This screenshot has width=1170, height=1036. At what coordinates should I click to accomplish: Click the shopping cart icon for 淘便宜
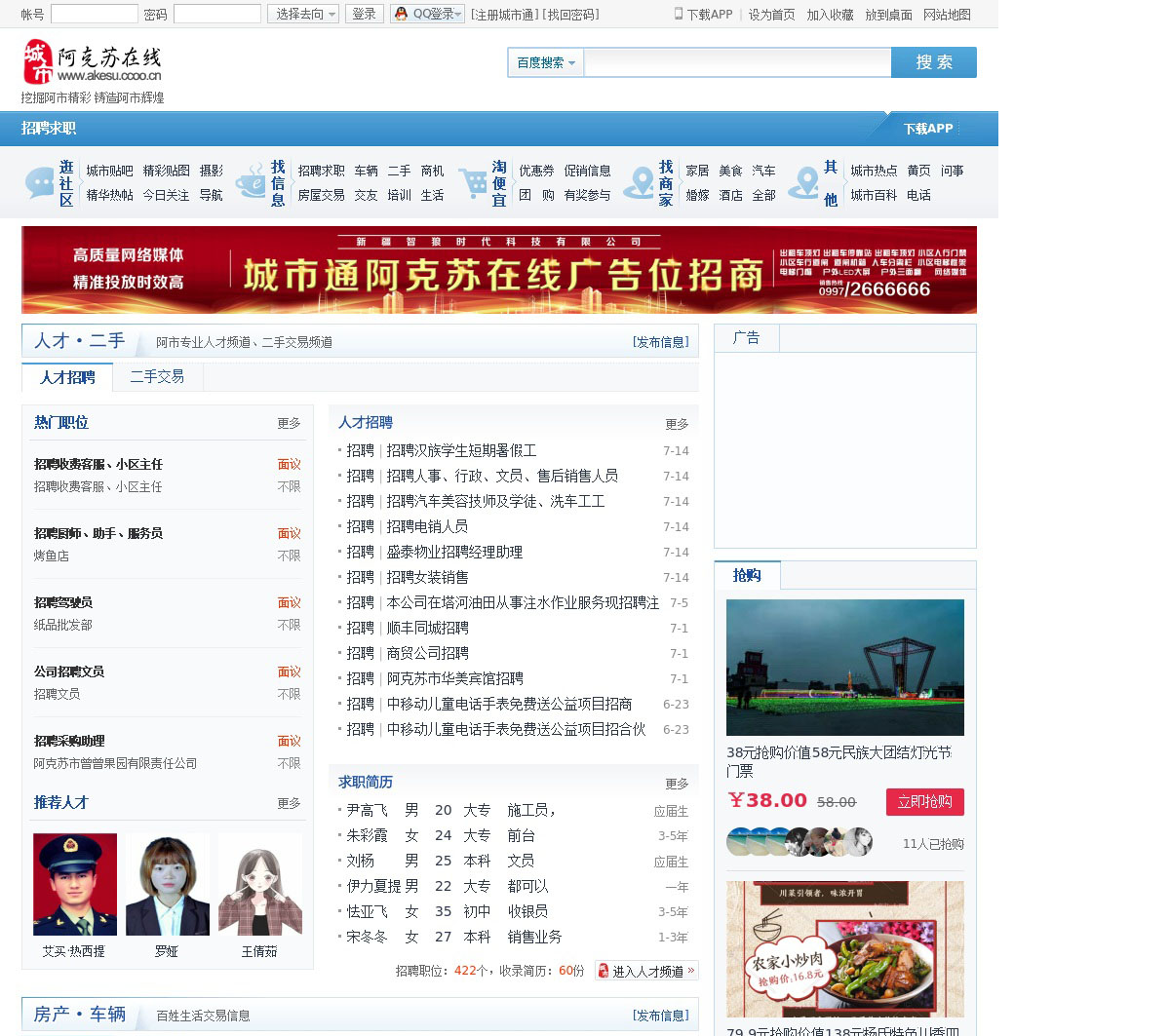474,182
